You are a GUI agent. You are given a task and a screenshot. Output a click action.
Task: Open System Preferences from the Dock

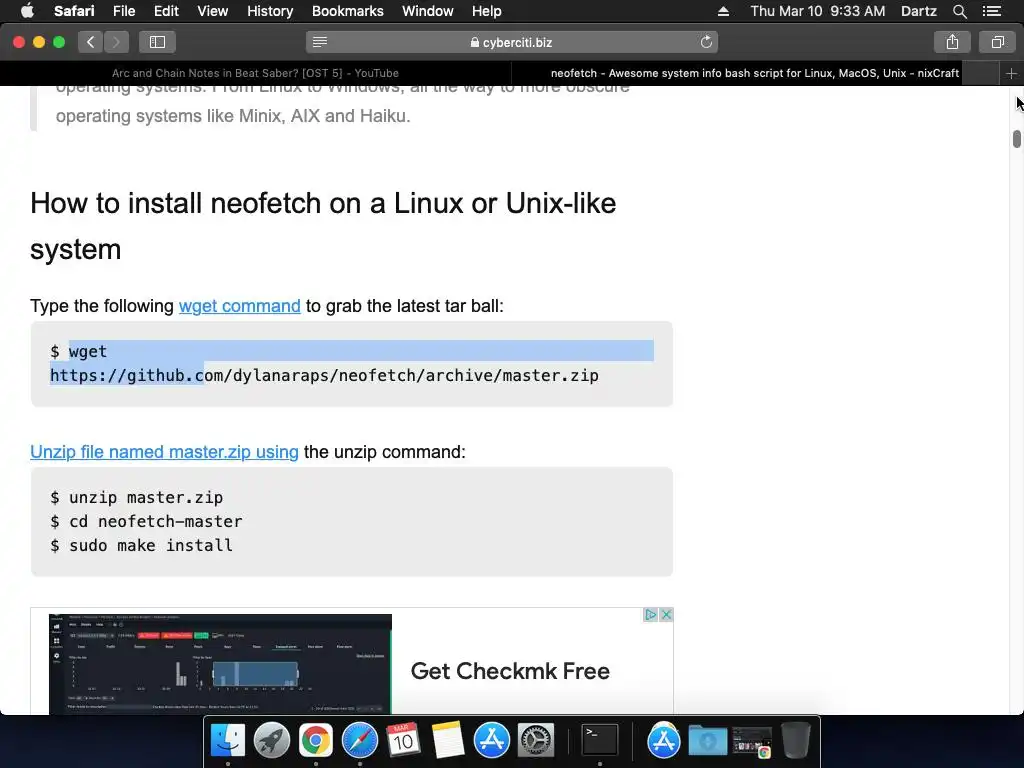(536, 741)
